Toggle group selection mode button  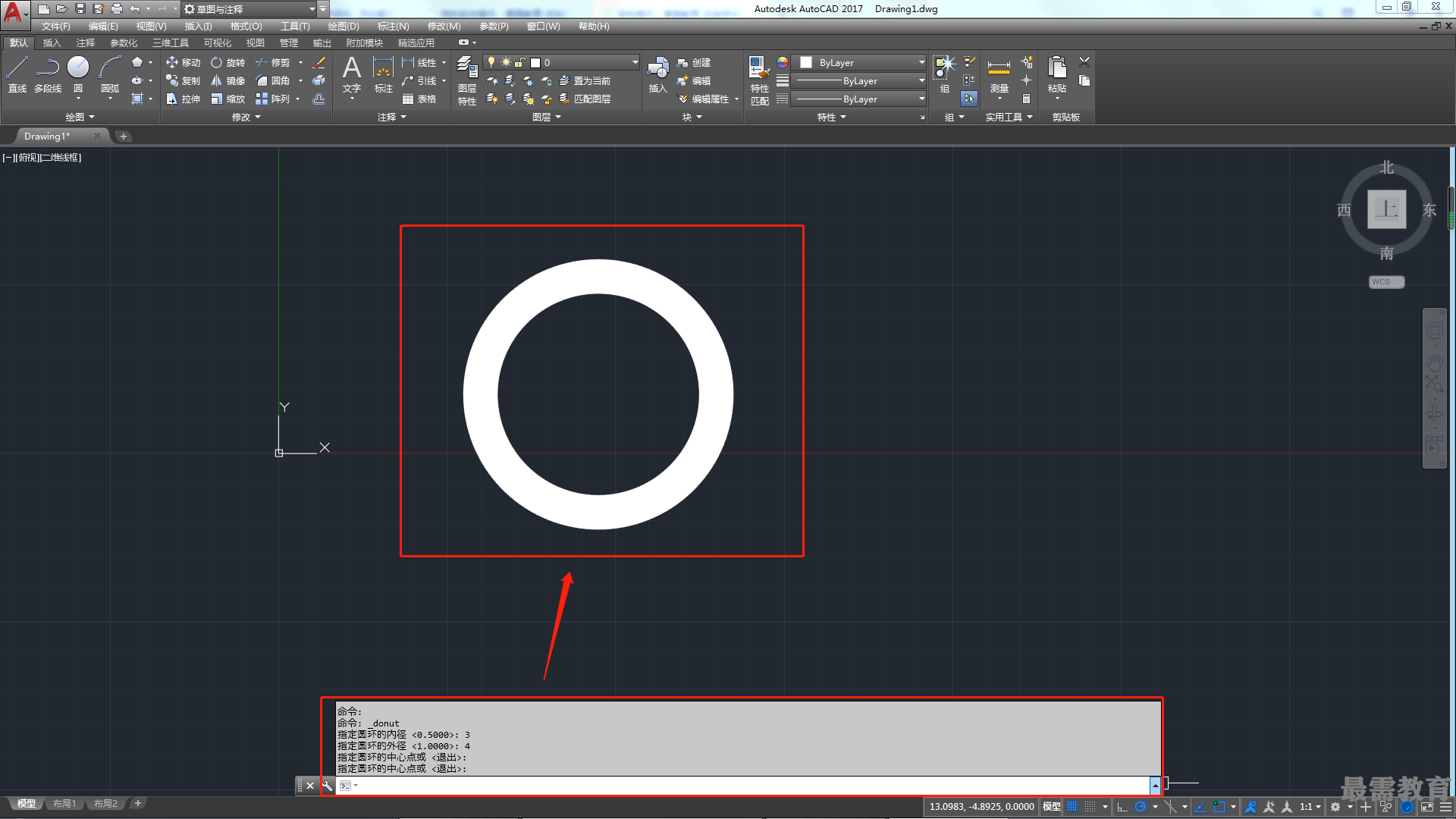coord(969,99)
